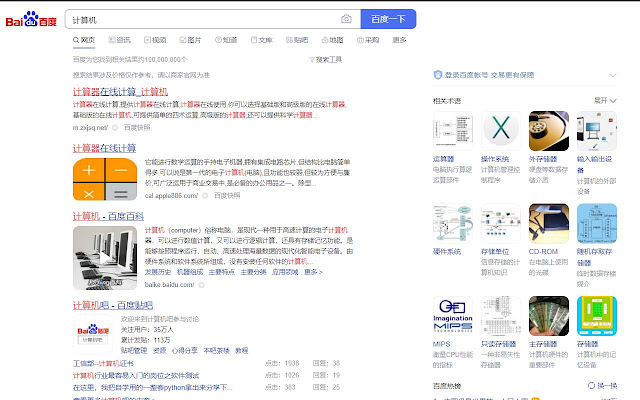640x400 pixels.
Task: Open 百度快照 for cal.apple886.com result
Action: coord(227,196)
